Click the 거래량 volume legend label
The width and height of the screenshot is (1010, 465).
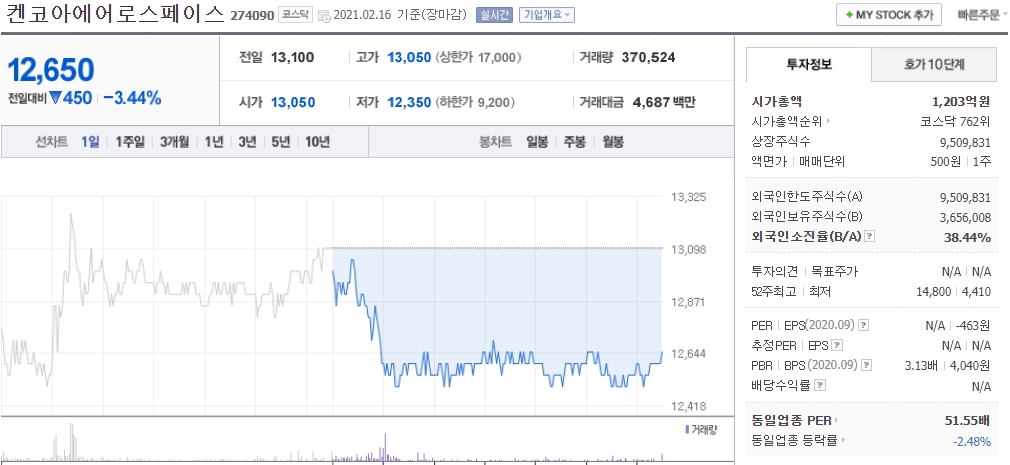click(x=701, y=429)
